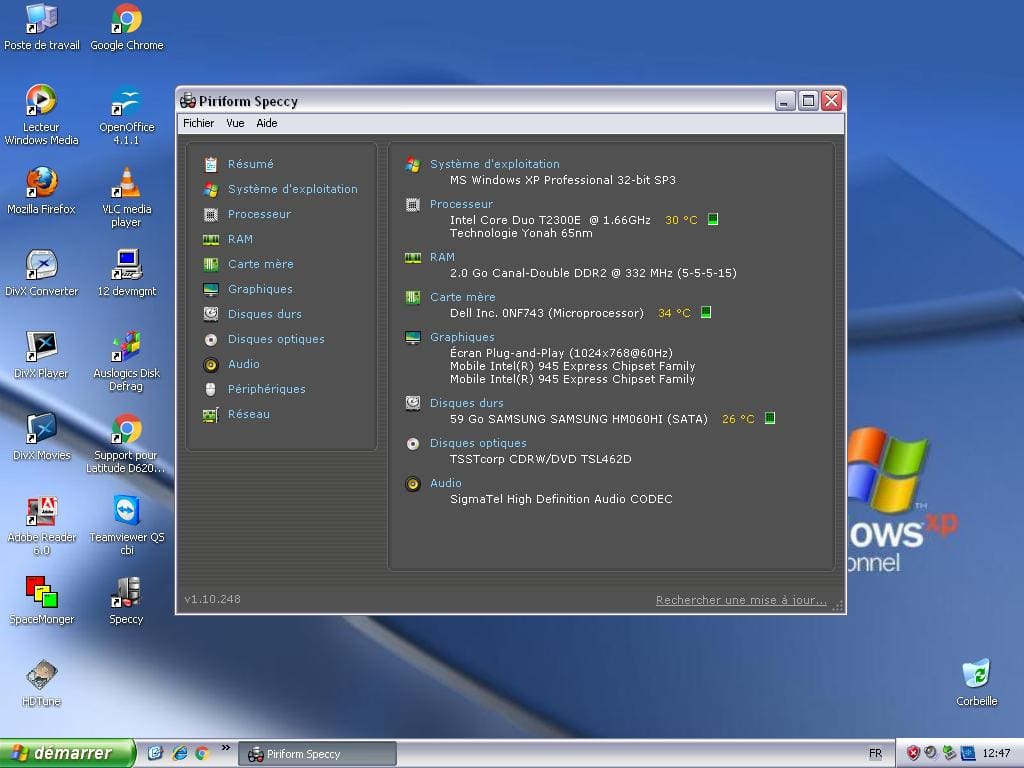The width and height of the screenshot is (1024, 768).
Task: Click Piriform Speccy taskbar button
Action: click(317, 754)
